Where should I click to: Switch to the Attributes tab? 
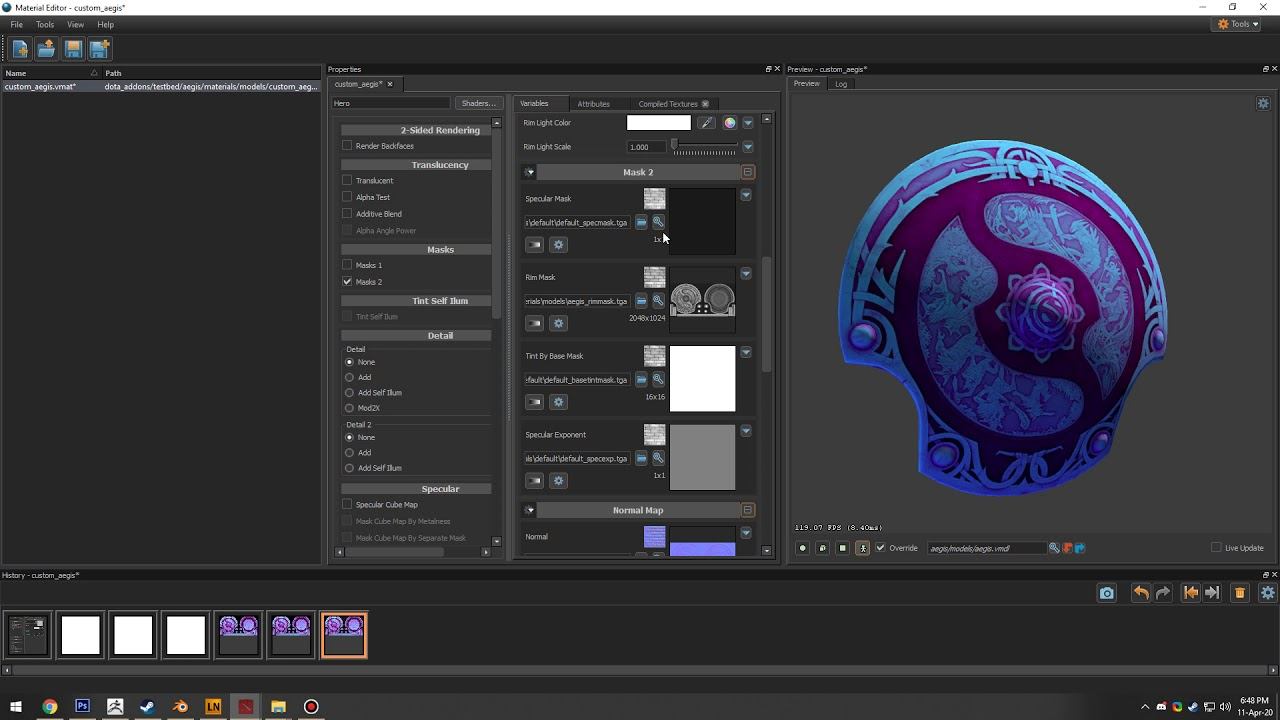coord(593,104)
